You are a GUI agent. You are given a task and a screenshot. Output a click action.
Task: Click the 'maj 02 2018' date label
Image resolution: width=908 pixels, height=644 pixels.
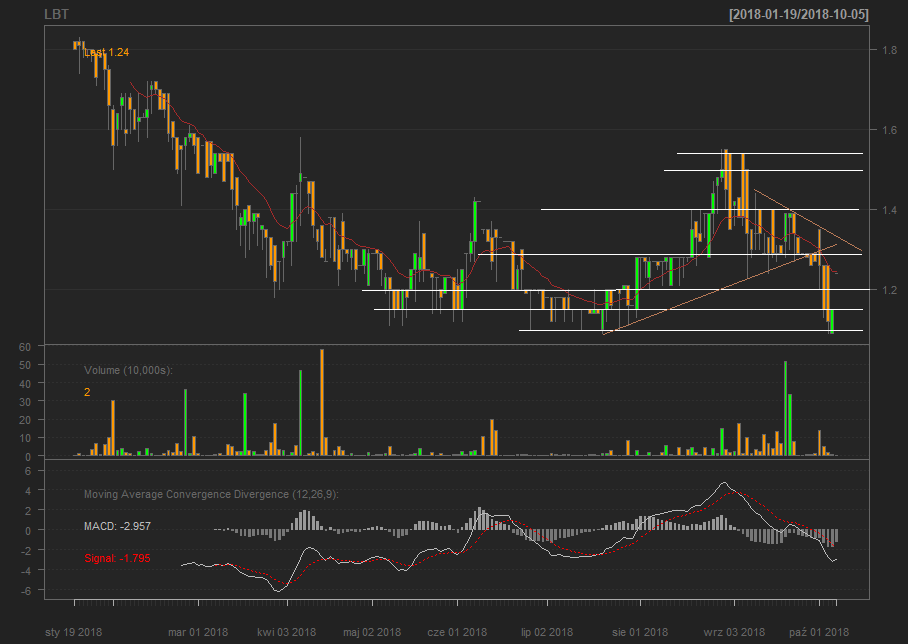pos(372,632)
